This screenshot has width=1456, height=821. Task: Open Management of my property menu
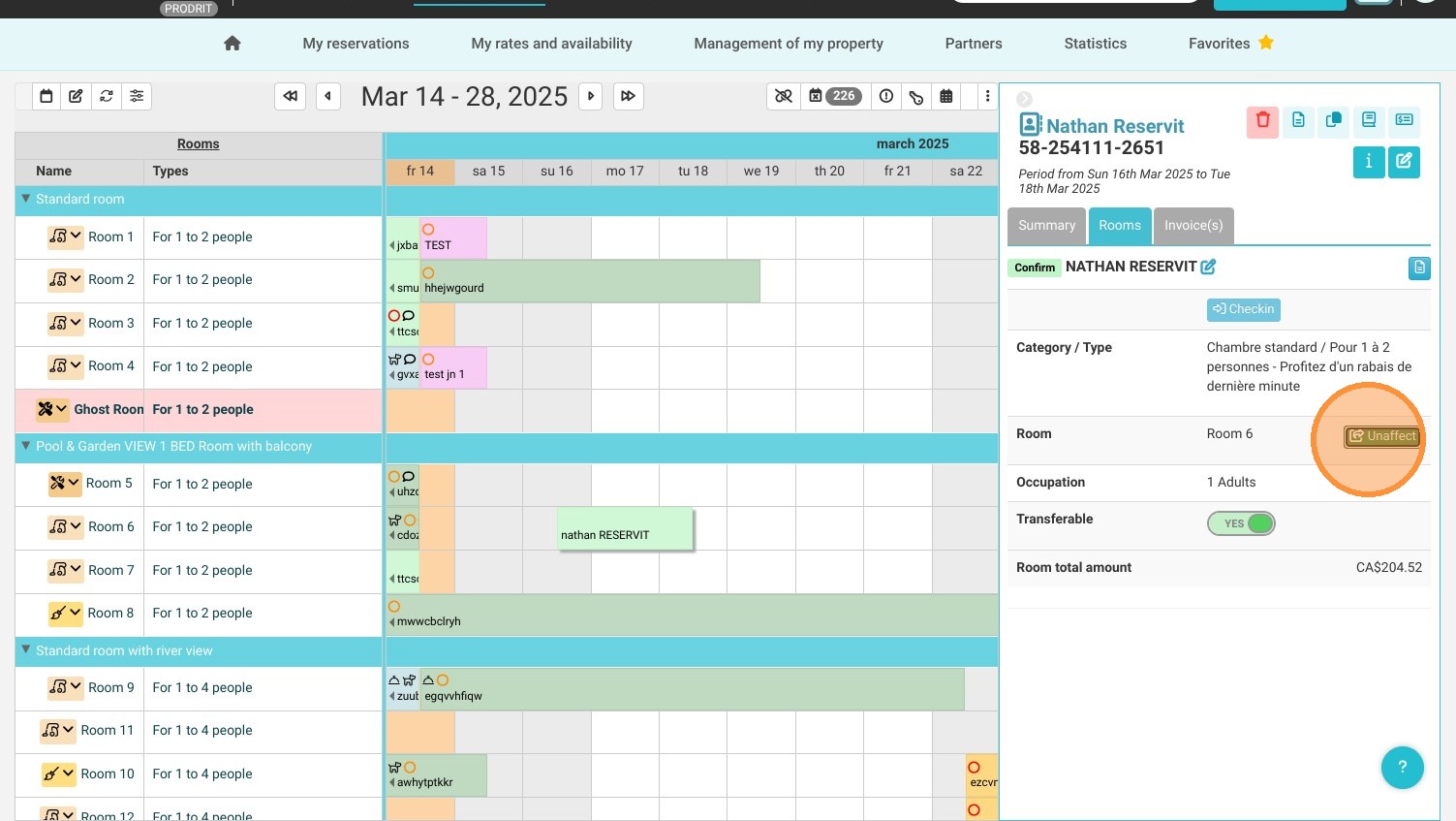(789, 44)
